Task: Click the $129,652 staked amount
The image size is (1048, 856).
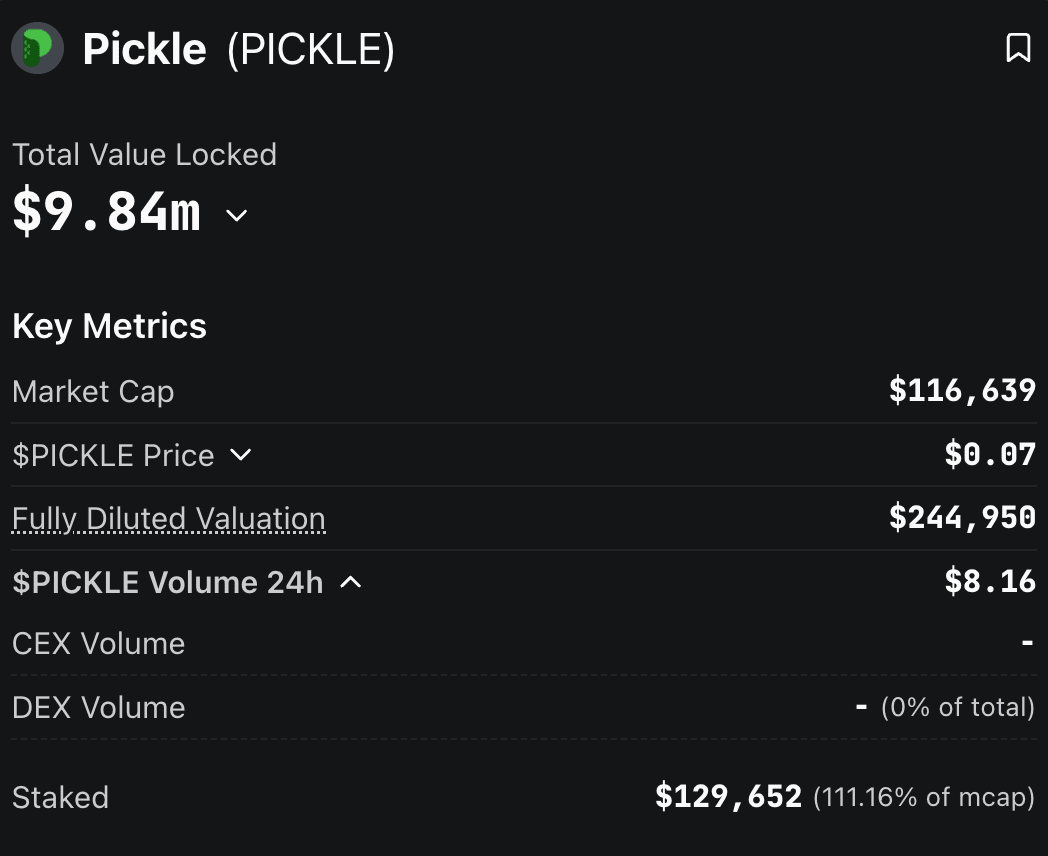Action: point(728,797)
